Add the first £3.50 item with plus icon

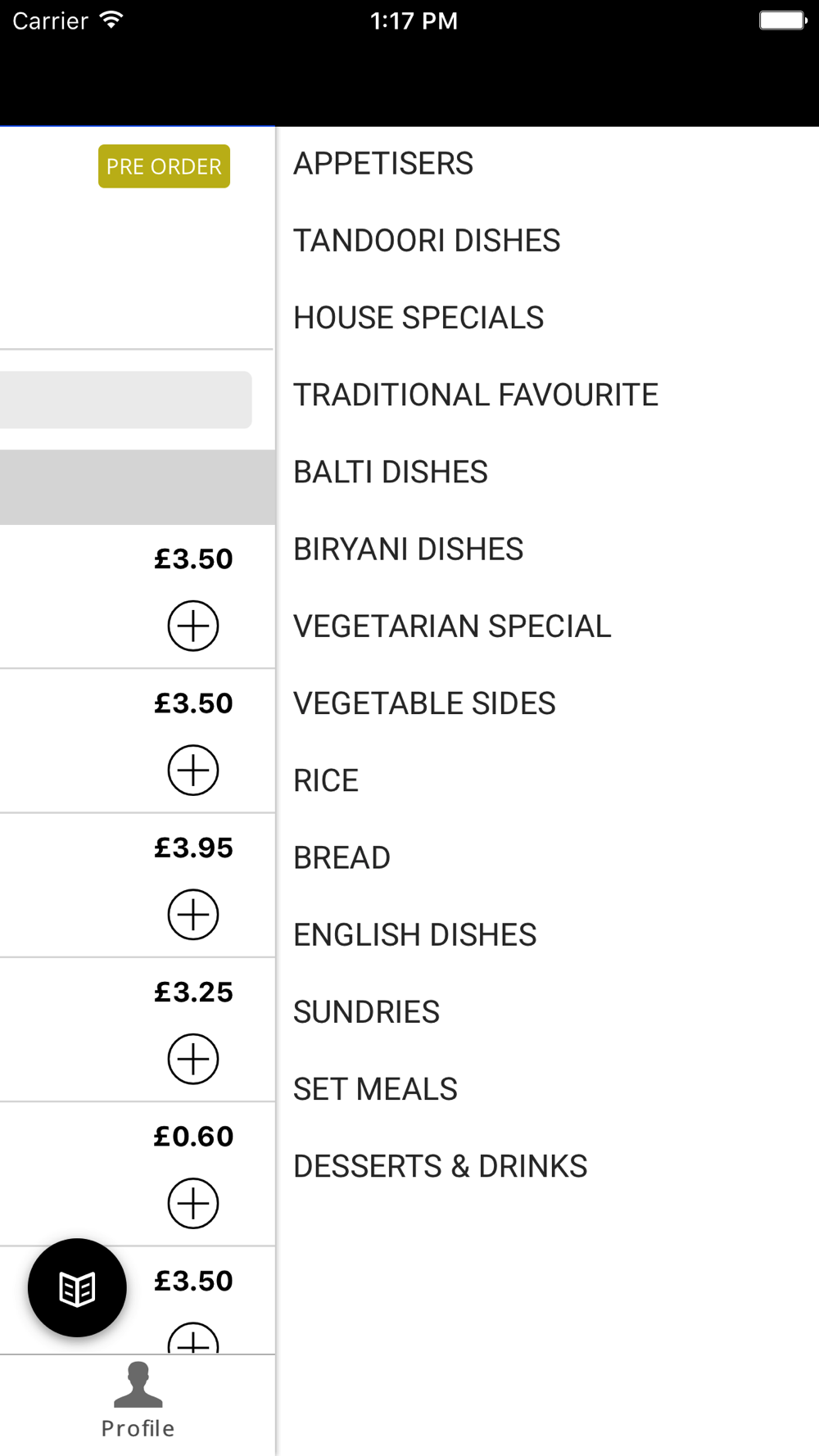point(193,626)
